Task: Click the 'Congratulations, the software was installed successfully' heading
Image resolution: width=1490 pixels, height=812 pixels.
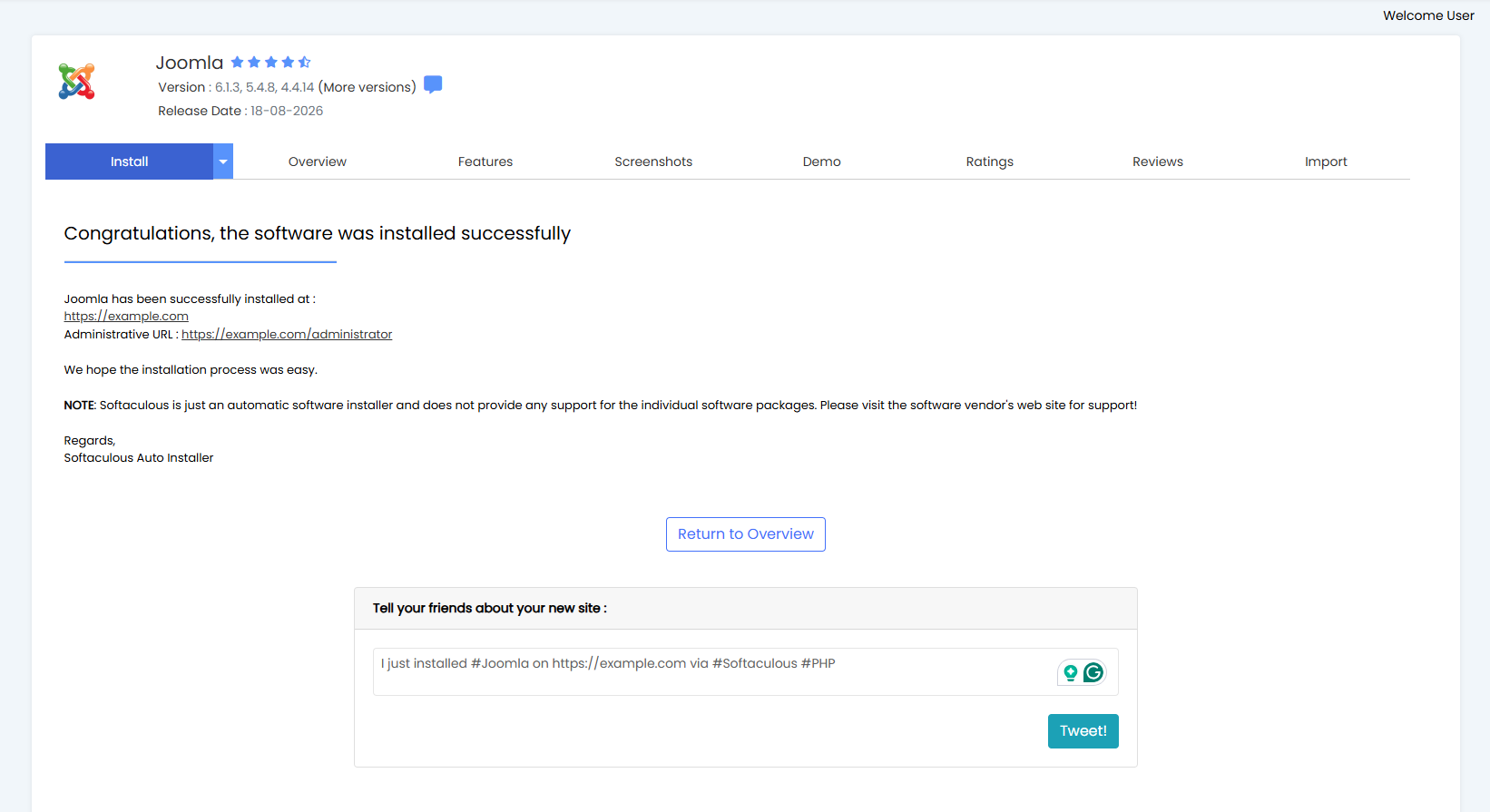Action: 318,233
